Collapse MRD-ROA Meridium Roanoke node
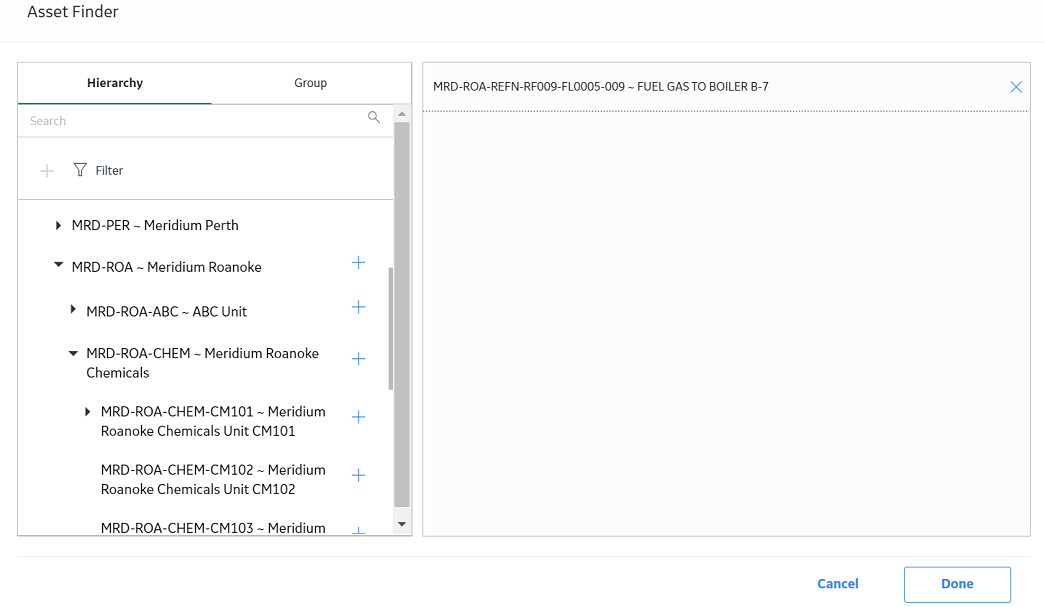 click(59, 265)
